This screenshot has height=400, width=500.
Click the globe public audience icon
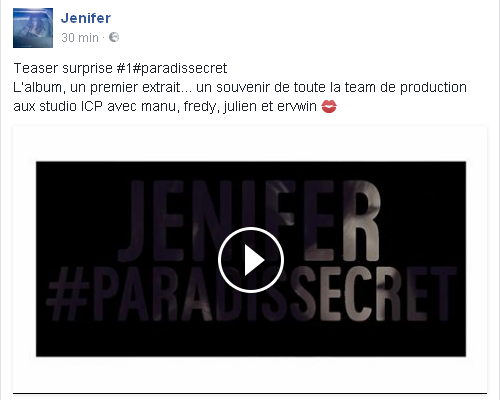click(114, 37)
